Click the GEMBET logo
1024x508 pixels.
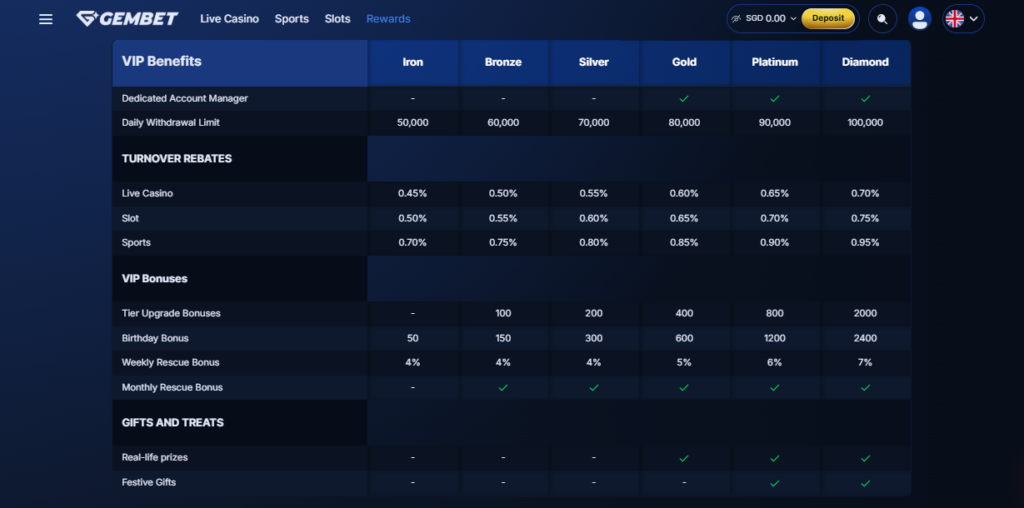click(x=127, y=18)
